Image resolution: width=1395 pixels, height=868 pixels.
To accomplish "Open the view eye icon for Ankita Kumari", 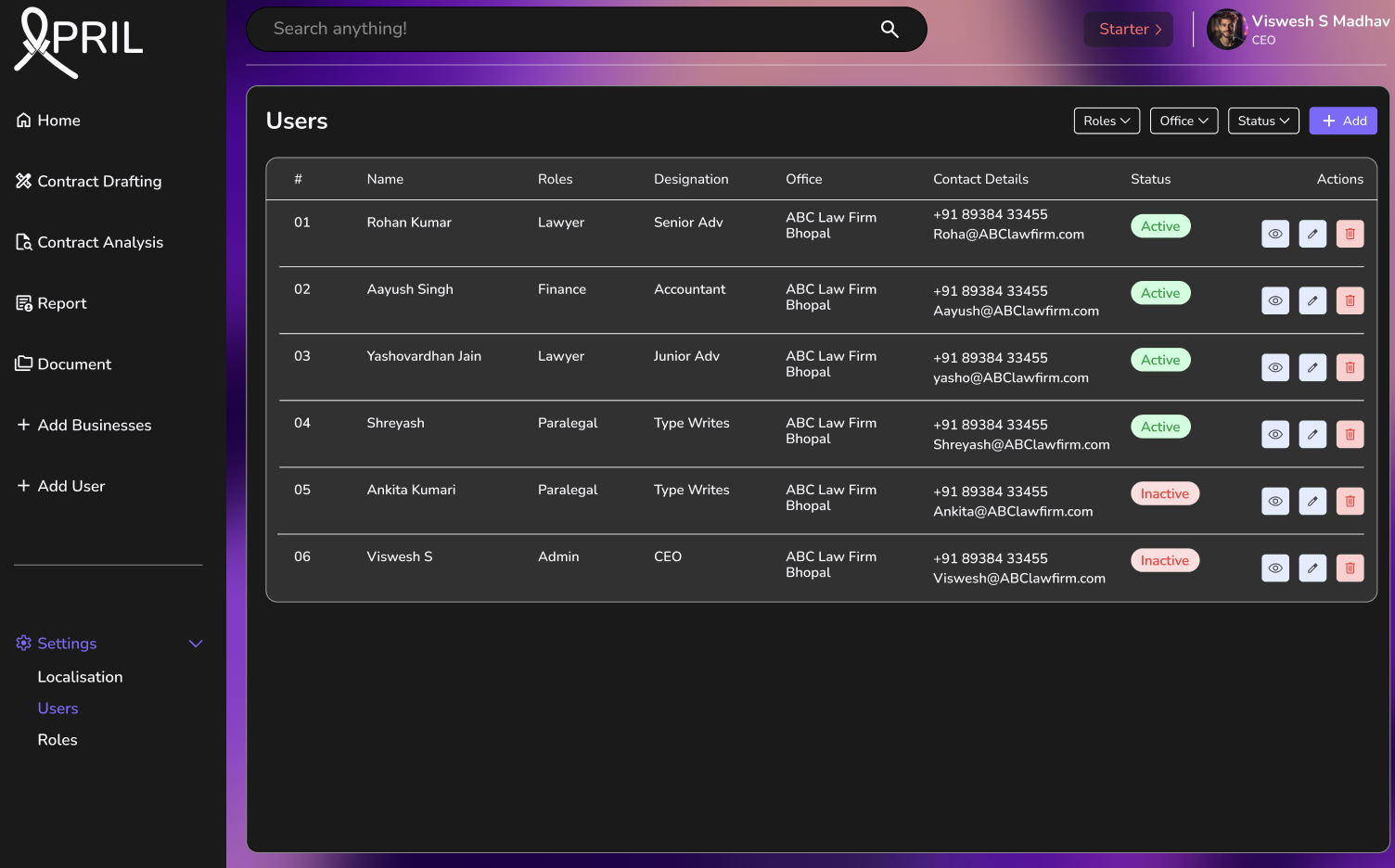I will 1275,501.
